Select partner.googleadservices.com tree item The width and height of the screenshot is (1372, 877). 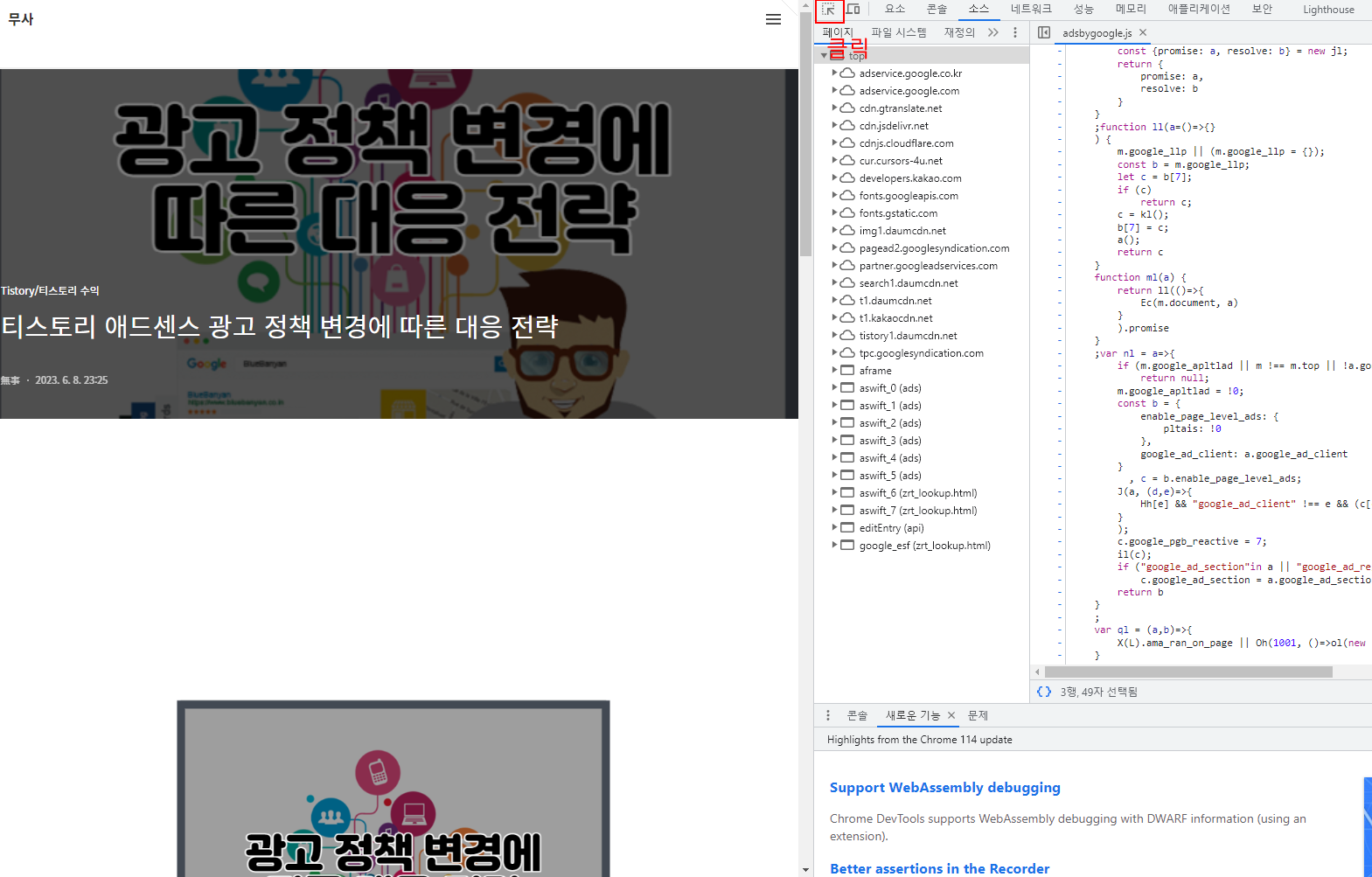pyautogui.click(x=928, y=266)
